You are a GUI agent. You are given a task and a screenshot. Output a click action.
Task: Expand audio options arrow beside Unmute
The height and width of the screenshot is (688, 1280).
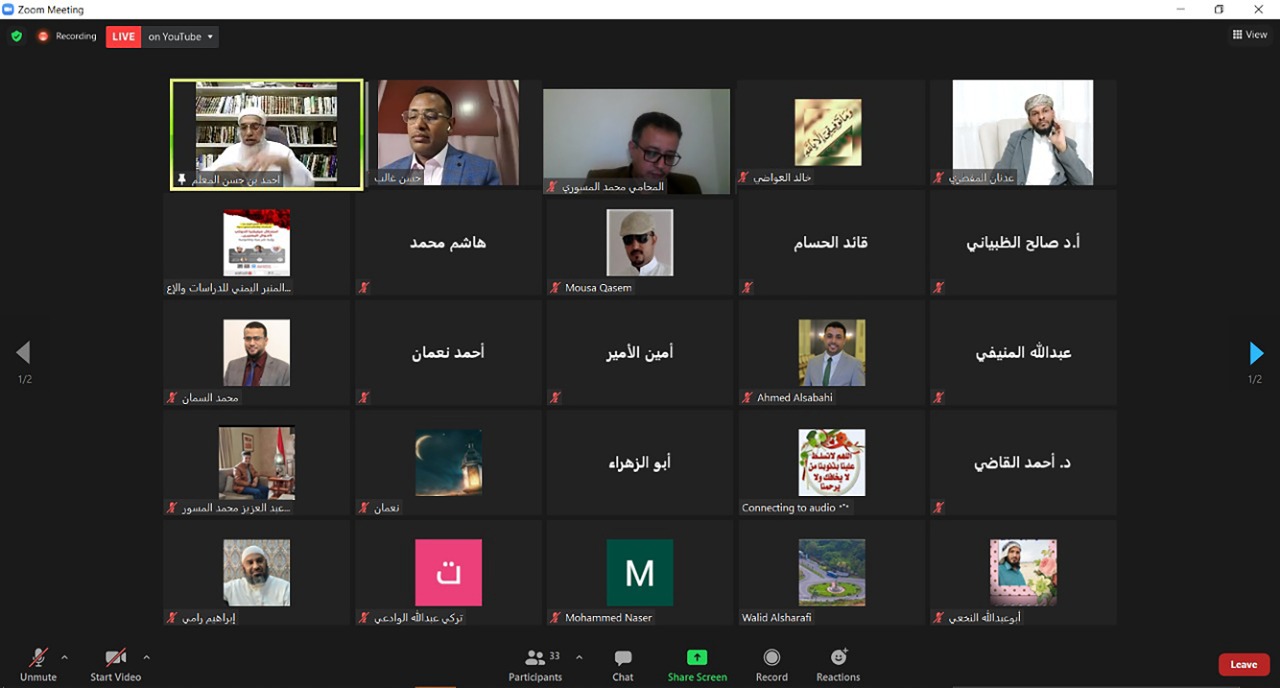coord(65,657)
